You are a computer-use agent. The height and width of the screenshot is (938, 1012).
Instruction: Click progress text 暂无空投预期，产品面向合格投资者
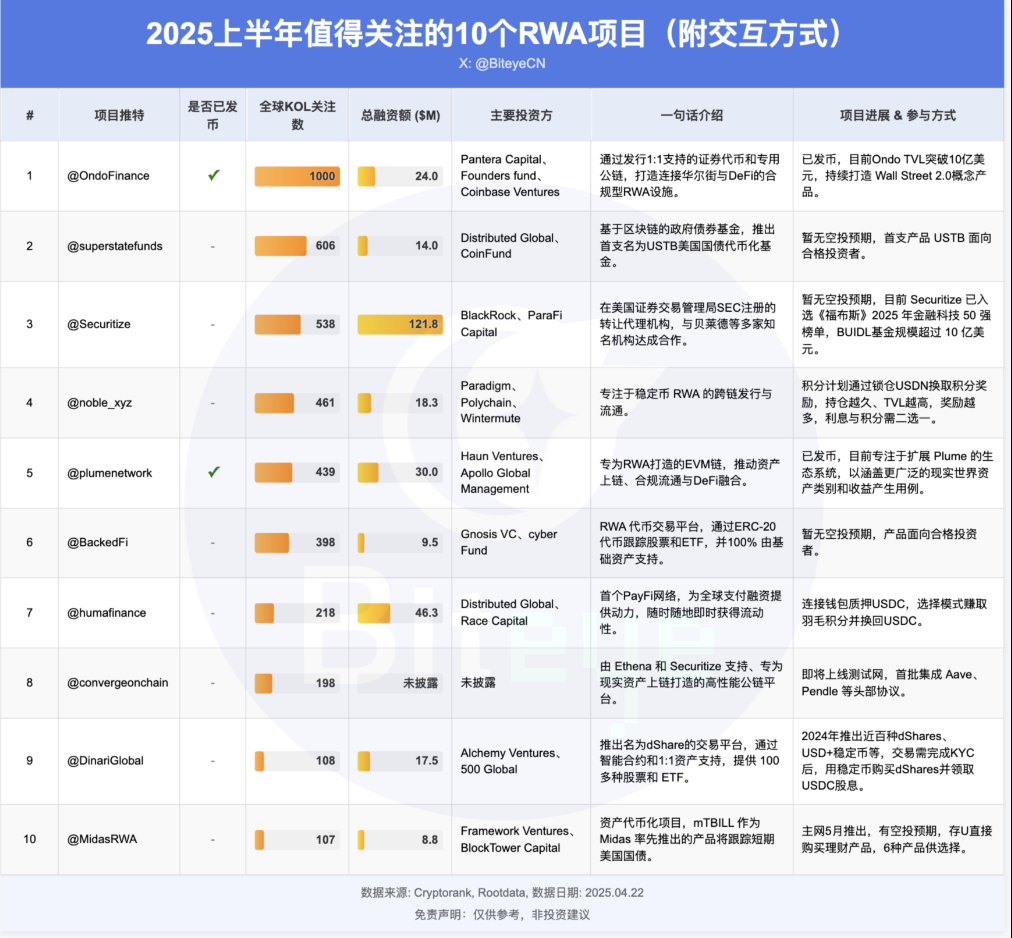coord(889,542)
